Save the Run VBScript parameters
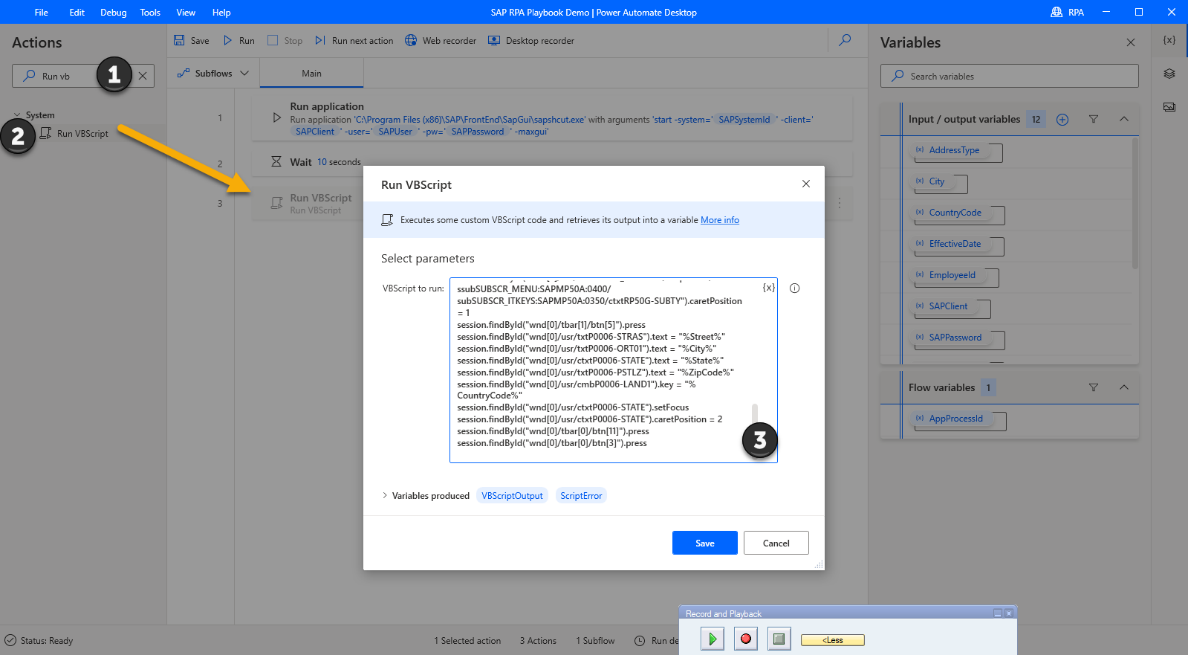Viewport: 1188px width, 655px height. (704, 542)
